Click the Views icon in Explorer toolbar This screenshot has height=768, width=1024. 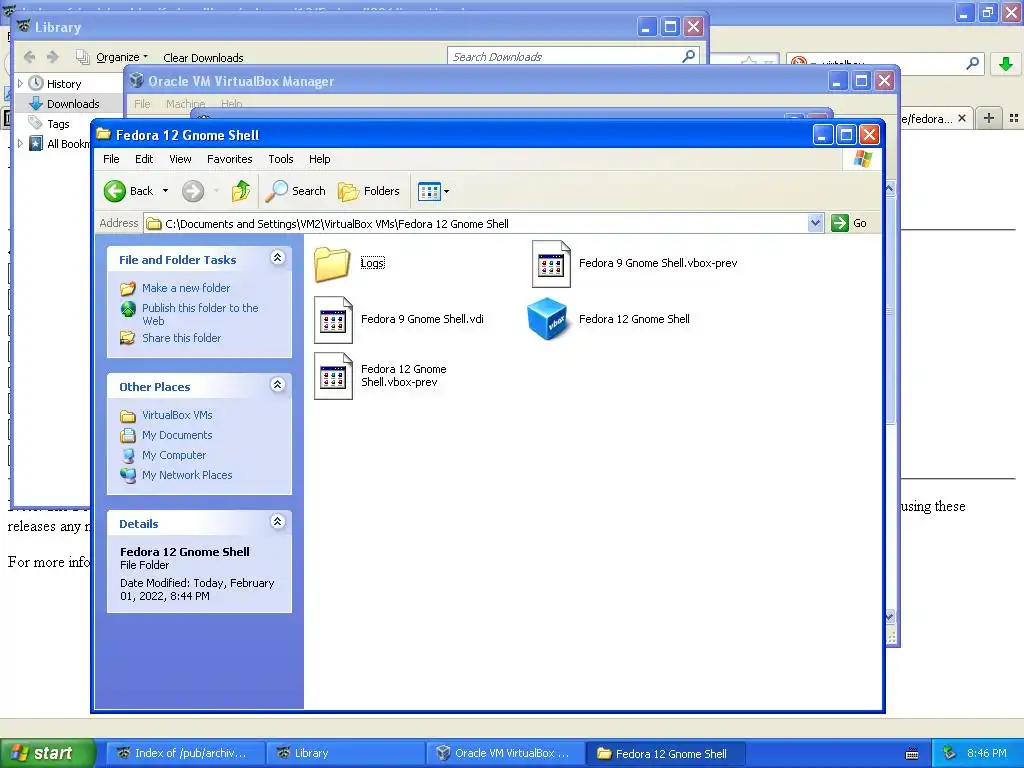click(x=428, y=191)
